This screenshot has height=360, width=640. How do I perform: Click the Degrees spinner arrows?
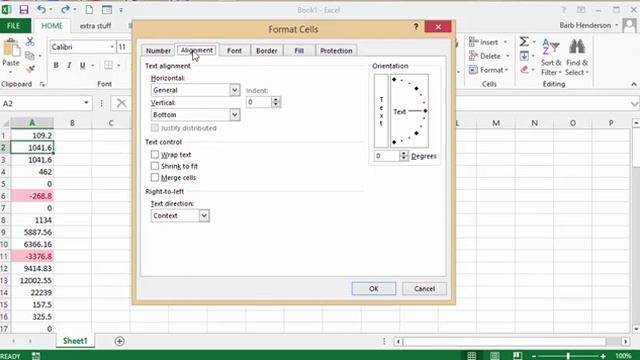click(x=404, y=156)
